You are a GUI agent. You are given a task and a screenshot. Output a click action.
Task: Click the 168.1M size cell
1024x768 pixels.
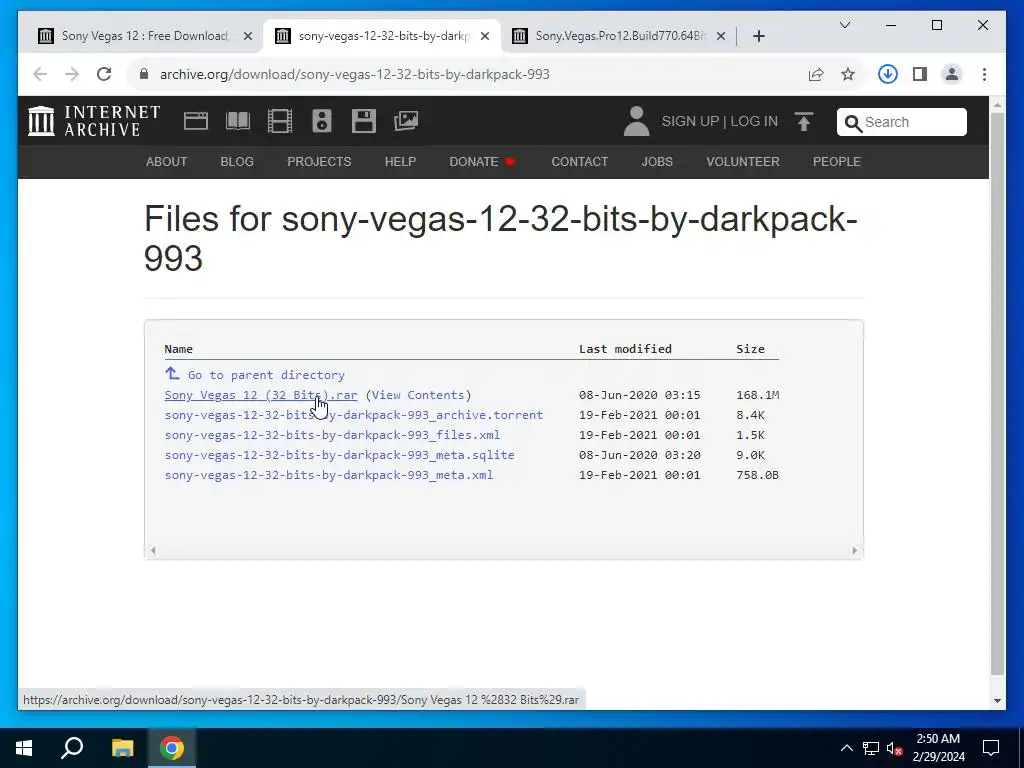coord(758,395)
